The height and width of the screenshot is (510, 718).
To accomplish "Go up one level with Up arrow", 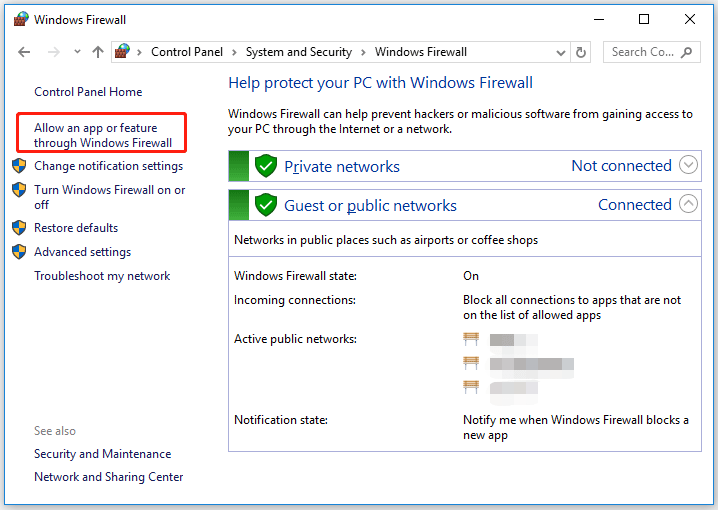I will (x=98, y=52).
